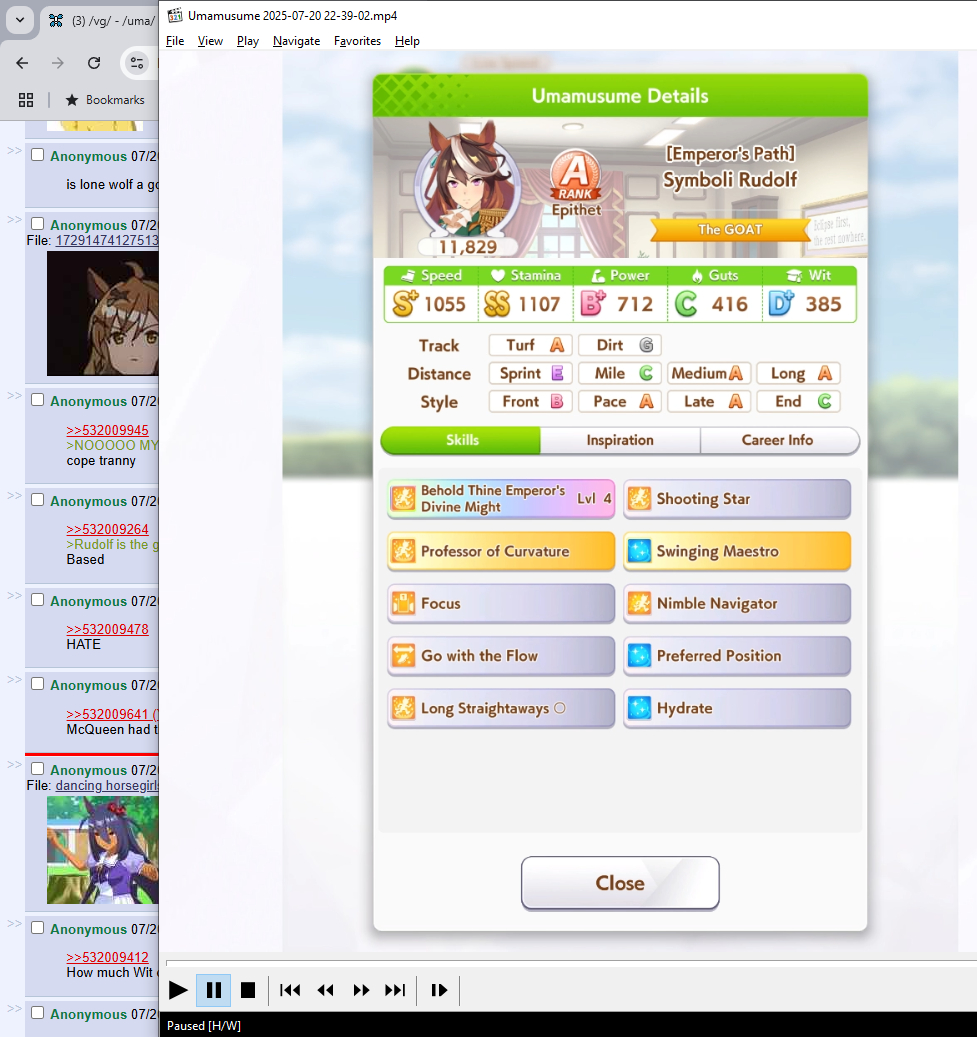Open the Help menu
This screenshot has height=1037, width=977.
point(407,41)
